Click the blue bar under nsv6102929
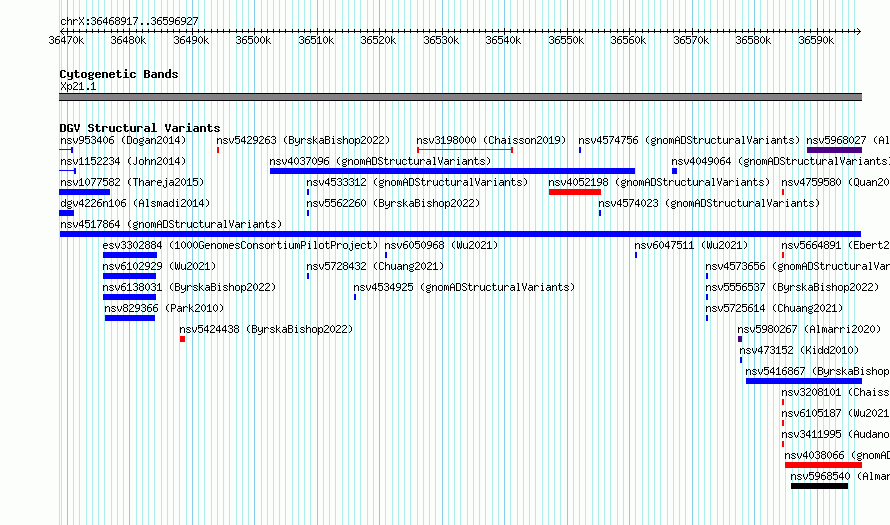This screenshot has height=525, width=890. [129, 276]
